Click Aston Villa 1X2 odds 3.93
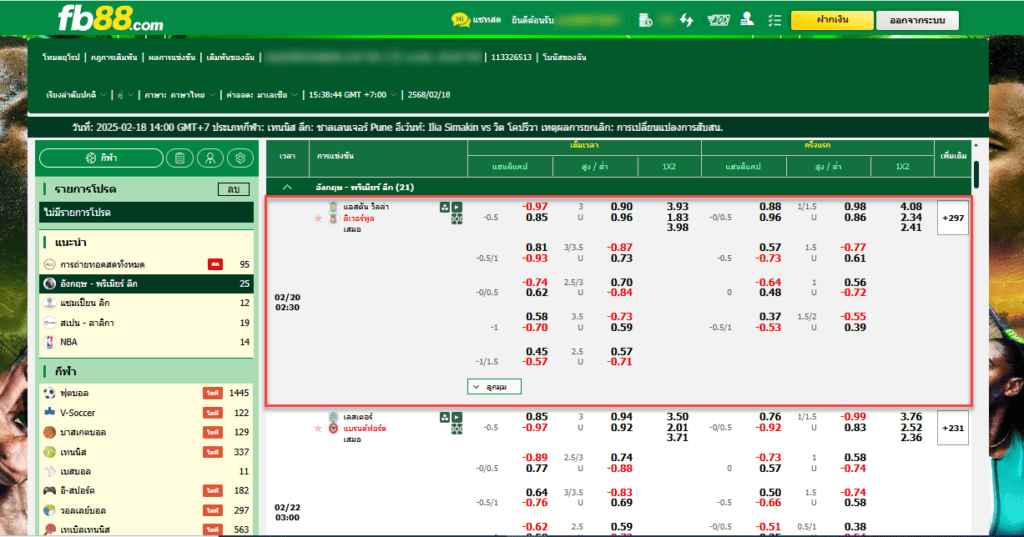The height and width of the screenshot is (537, 1024). (677, 207)
